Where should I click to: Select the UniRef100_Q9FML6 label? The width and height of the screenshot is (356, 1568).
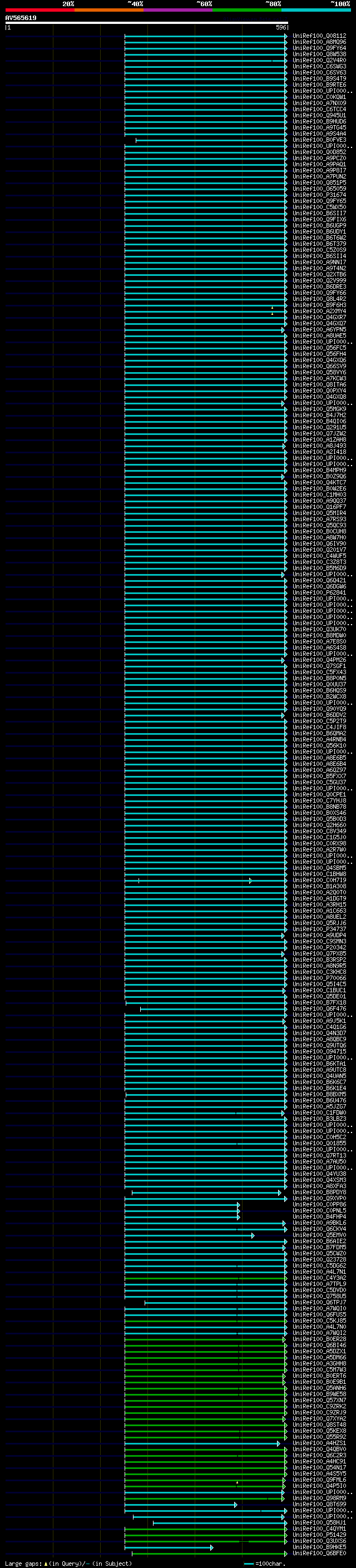pos(319,1480)
